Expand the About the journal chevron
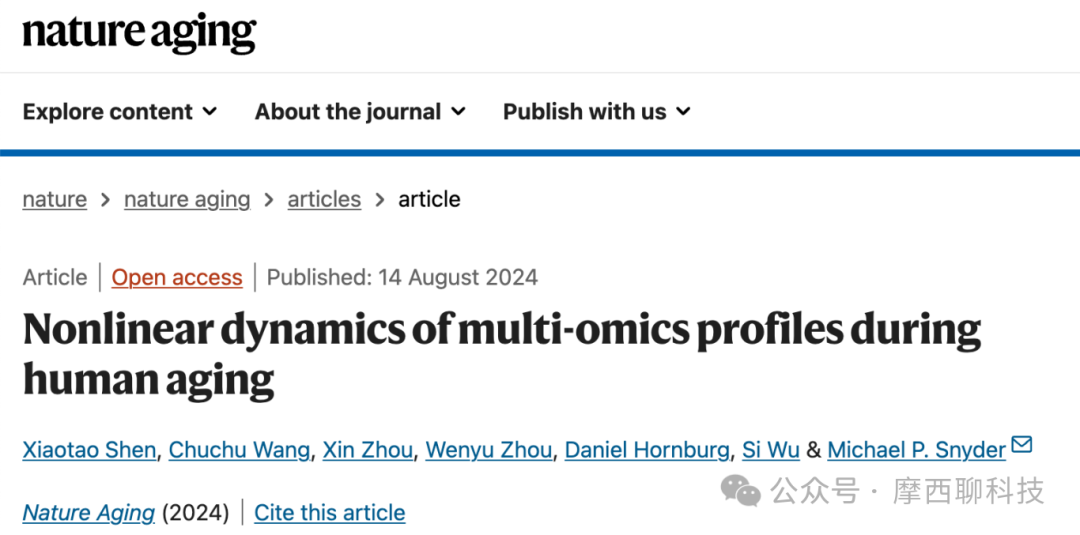Viewport: 1080px width, 535px height. click(x=458, y=112)
